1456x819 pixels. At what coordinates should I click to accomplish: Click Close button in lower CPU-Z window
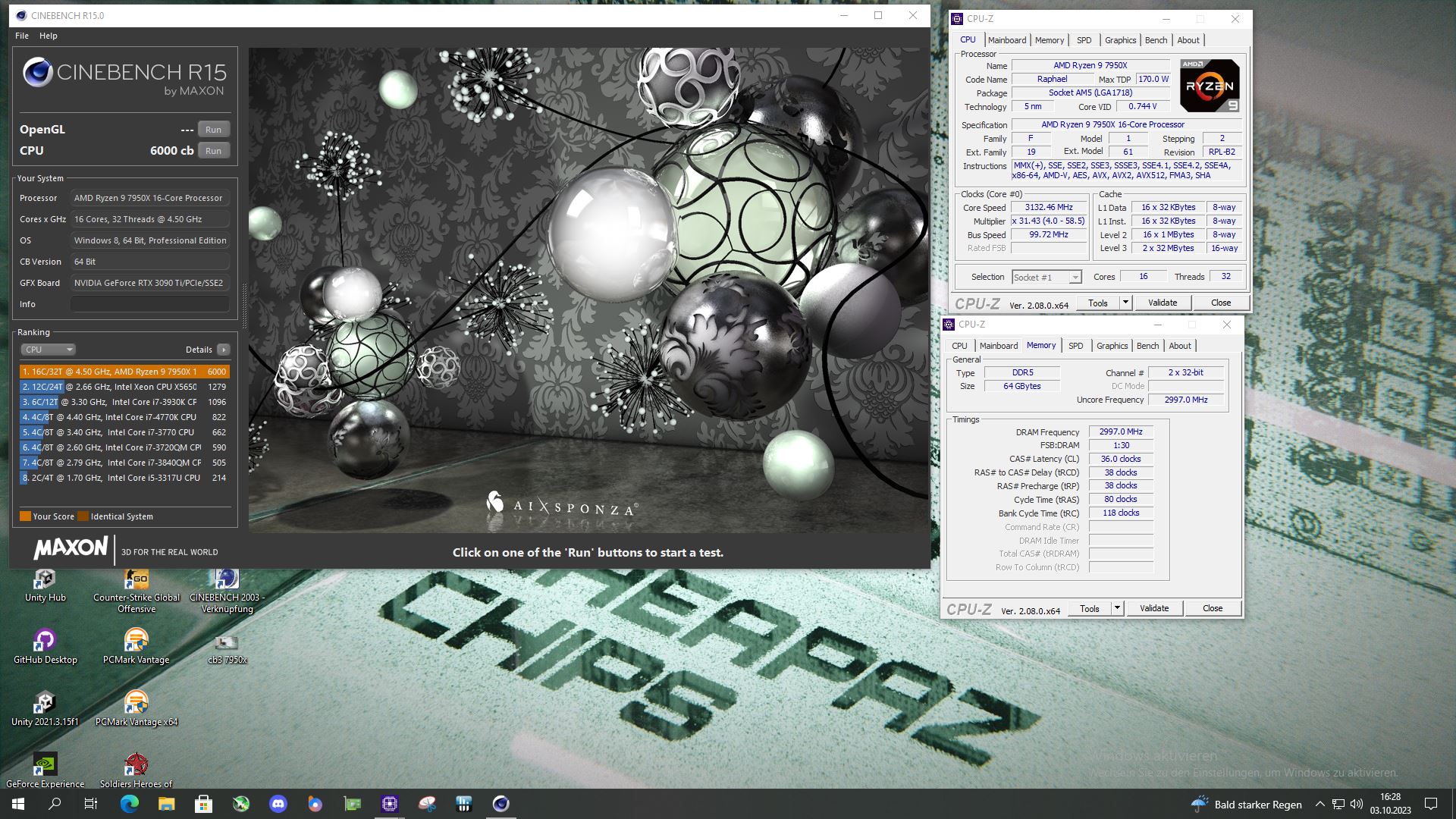pos(1213,608)
